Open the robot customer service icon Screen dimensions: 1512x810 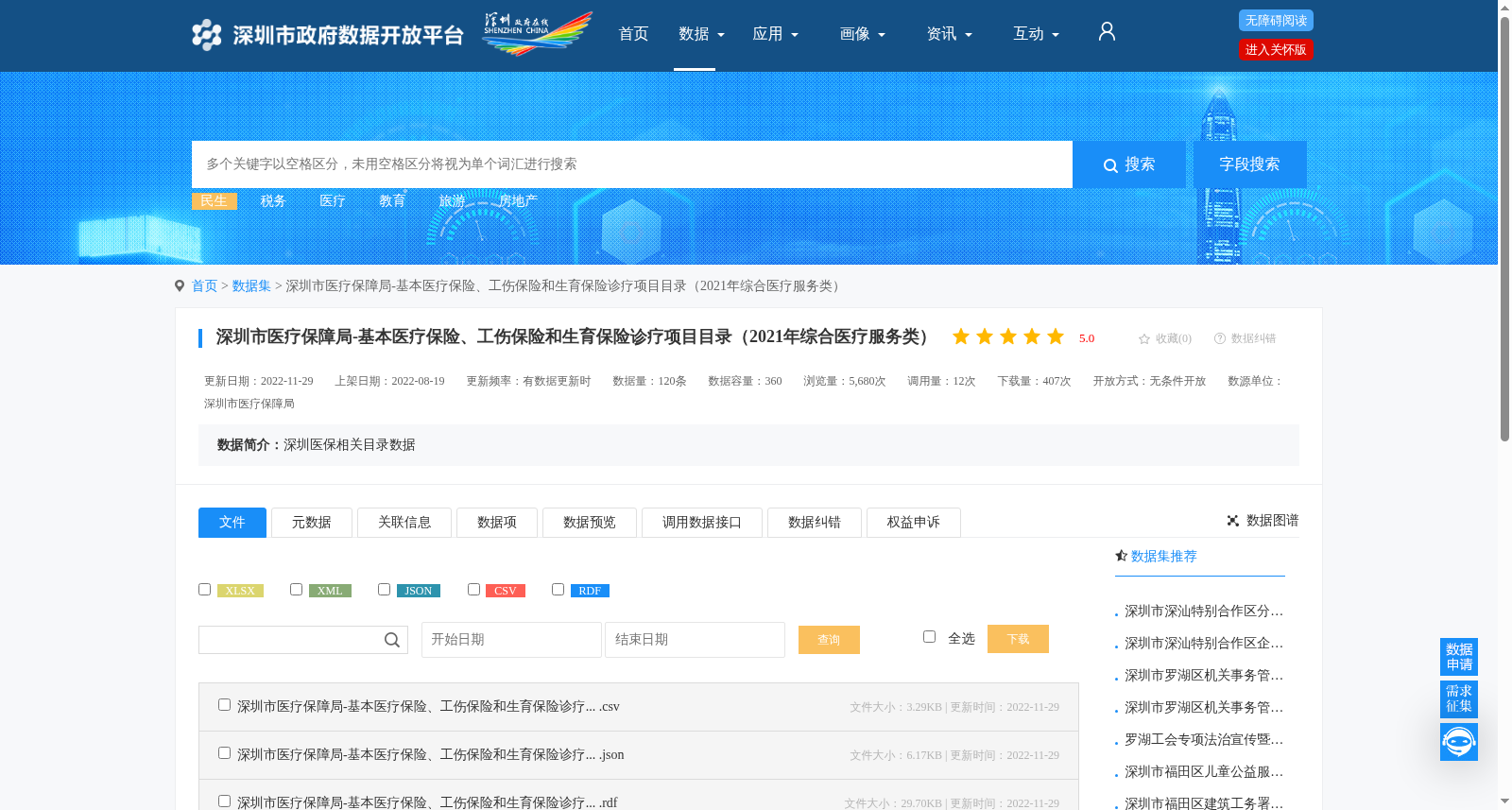click(1459, 742)
